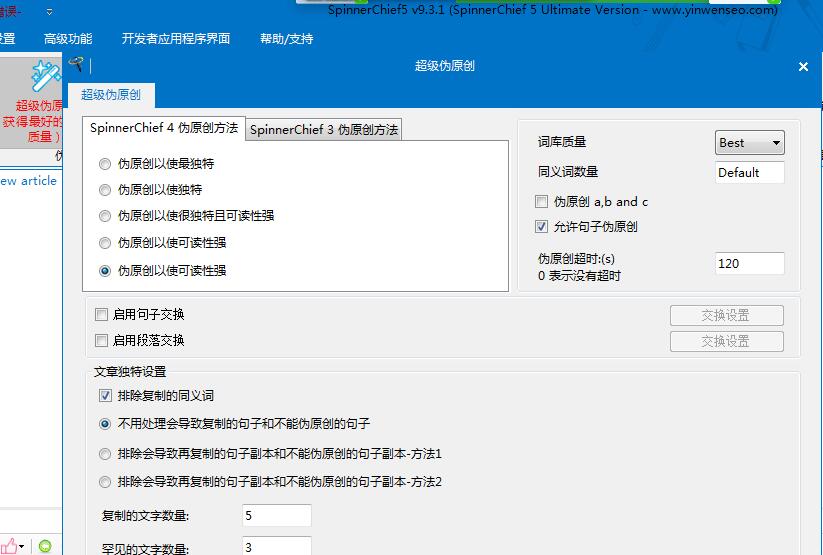Enable the 启用段落交换 checkbox
The height and width of the screenshot is (555, 823).
click(x=101, y=340)
